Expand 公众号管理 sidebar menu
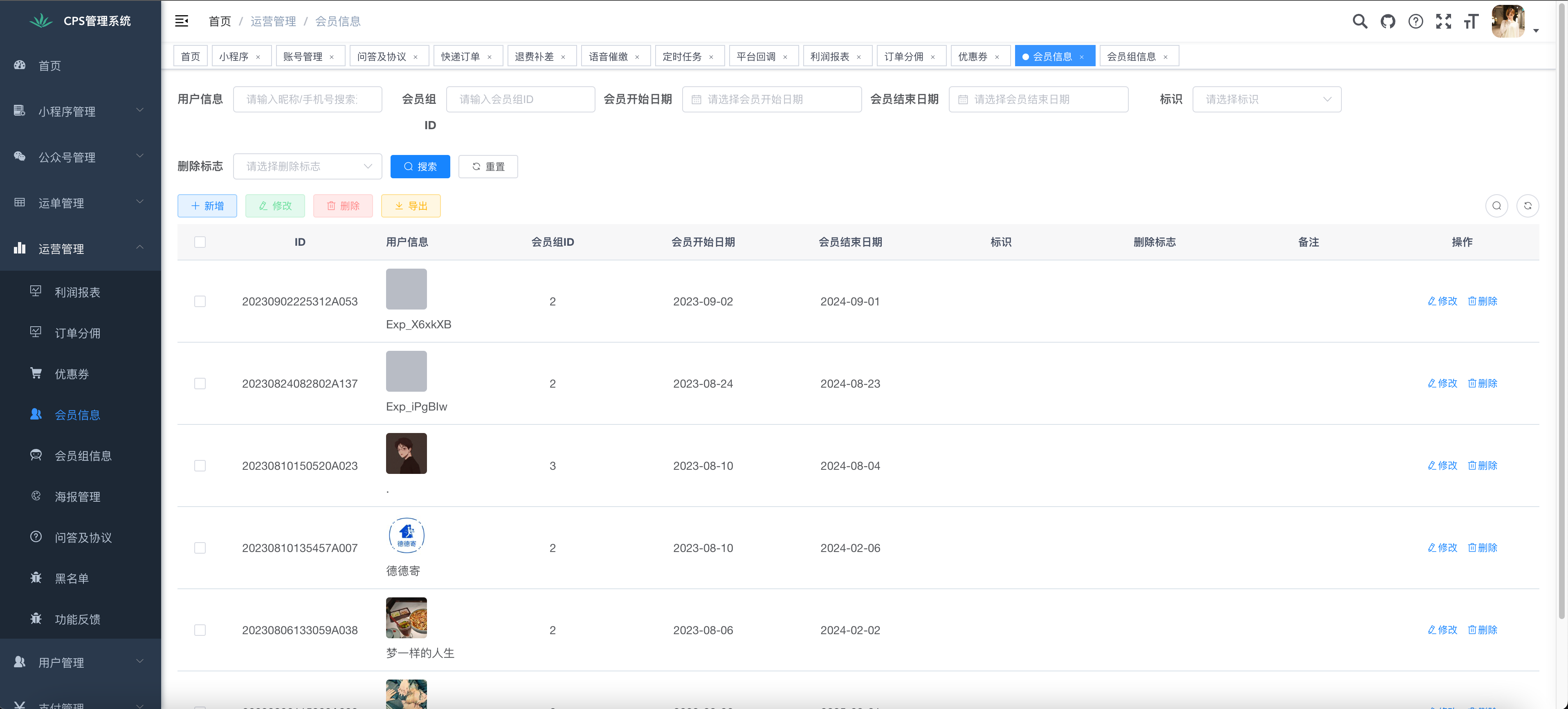 point(80,157)
